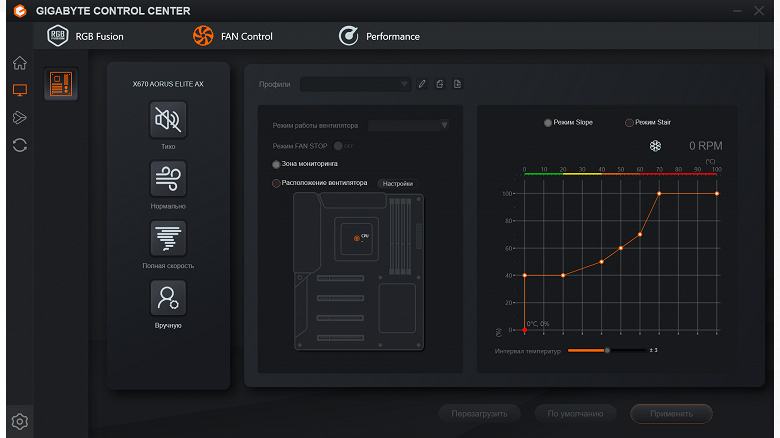Choose the Тихо silent fan preset
This screenshot has height=438, width=780.
[168, 119]
